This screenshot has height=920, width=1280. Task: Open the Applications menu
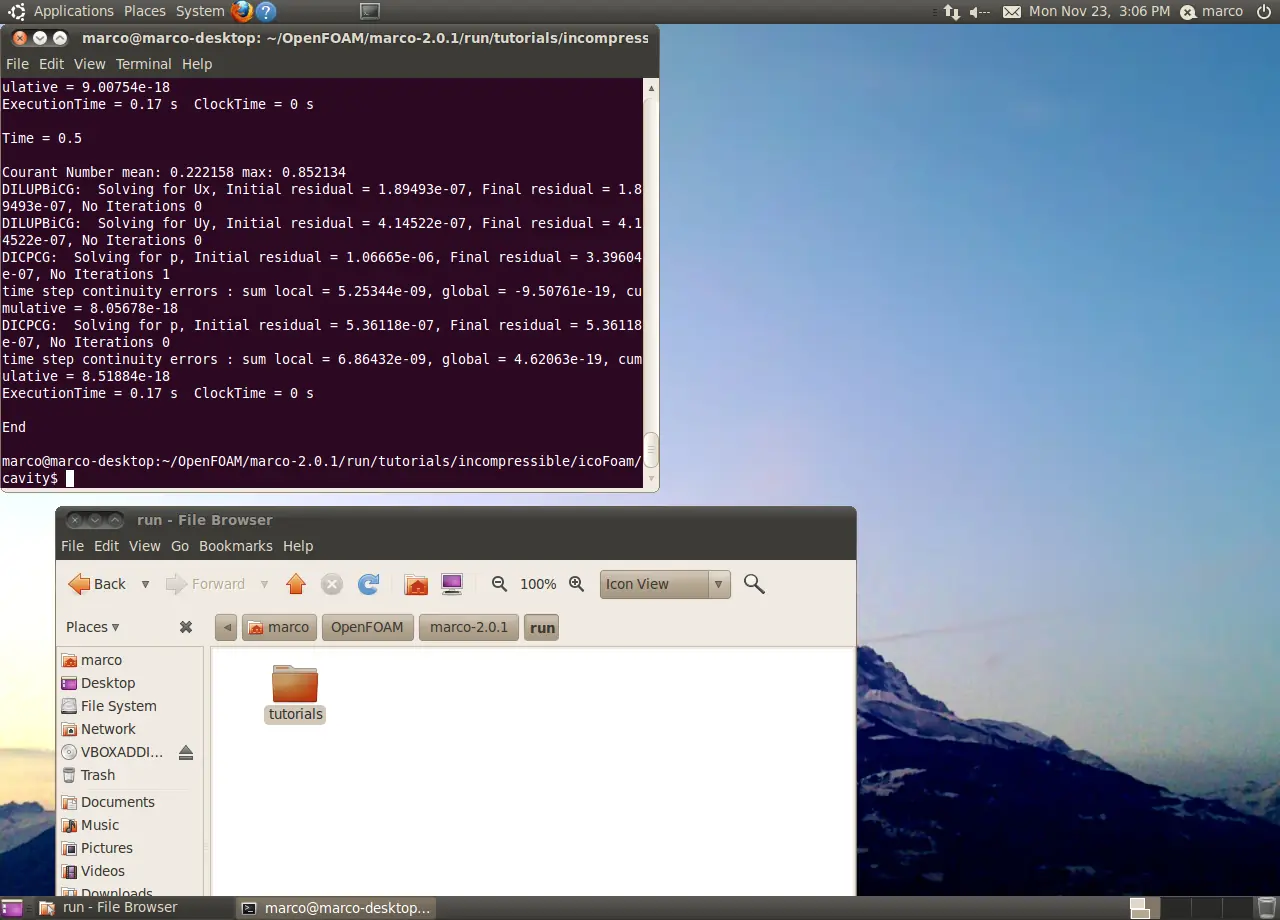(x=73, y=12)
